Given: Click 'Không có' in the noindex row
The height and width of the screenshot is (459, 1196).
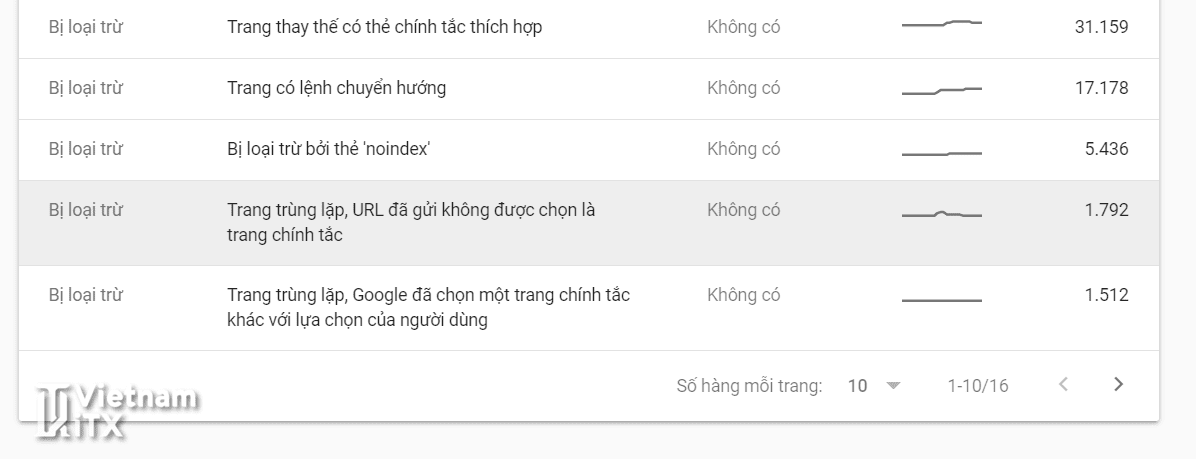Looking at the screenshot, I should coord(743,149).
